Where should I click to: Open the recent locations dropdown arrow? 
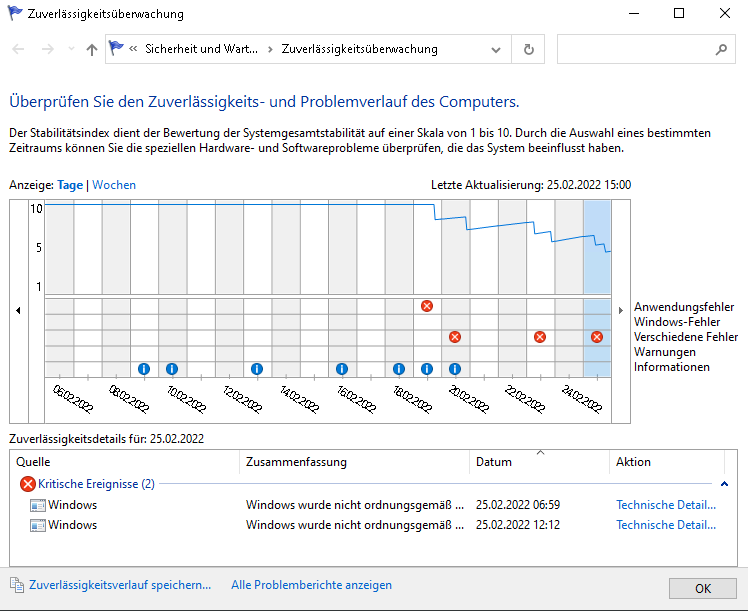71,49
